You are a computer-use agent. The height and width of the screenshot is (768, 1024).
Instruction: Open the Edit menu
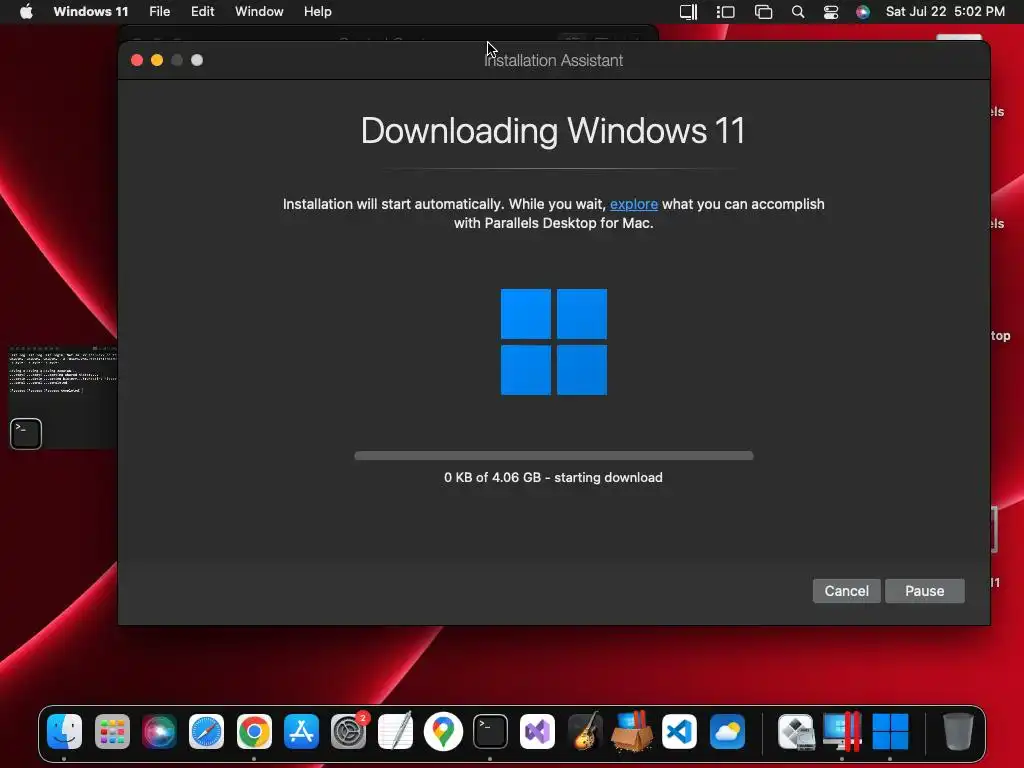tap(202, 11)
